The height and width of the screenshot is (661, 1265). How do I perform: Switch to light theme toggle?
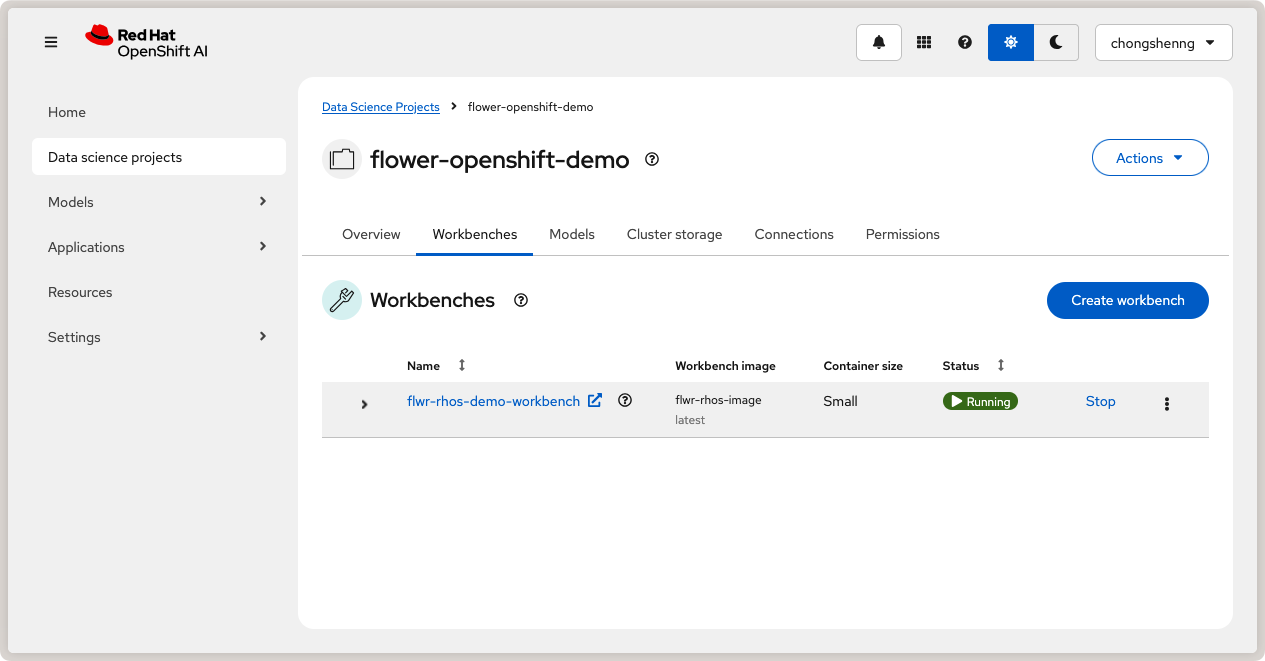click(x=1011, y=43)
